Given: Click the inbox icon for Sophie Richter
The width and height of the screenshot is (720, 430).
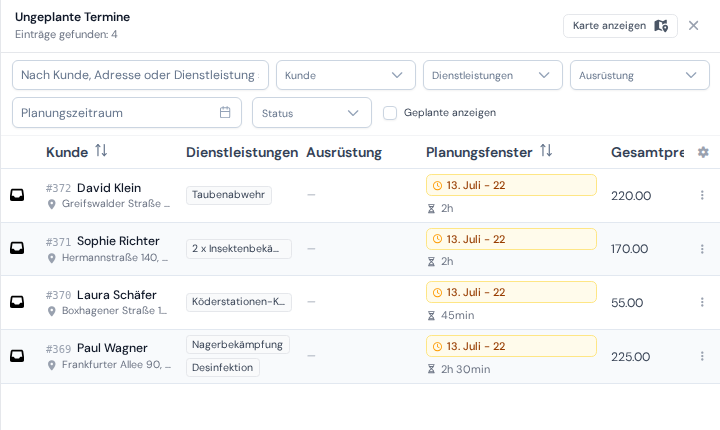Looking at the screenshot, I should click(17, 248).
